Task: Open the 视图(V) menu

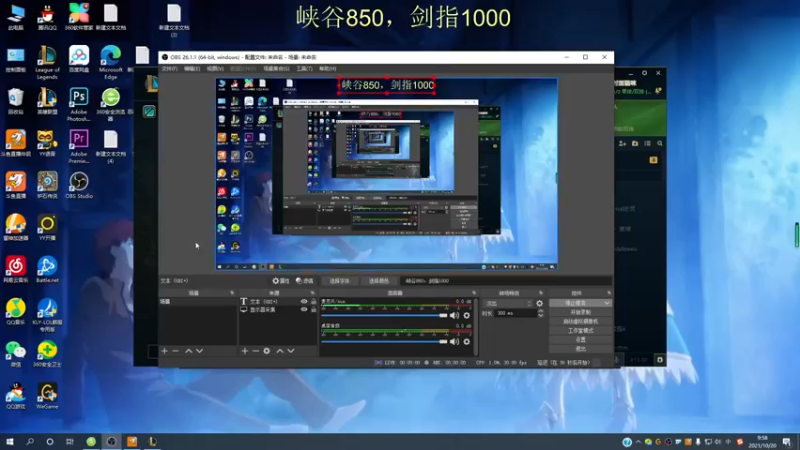Action: [215, 68]
